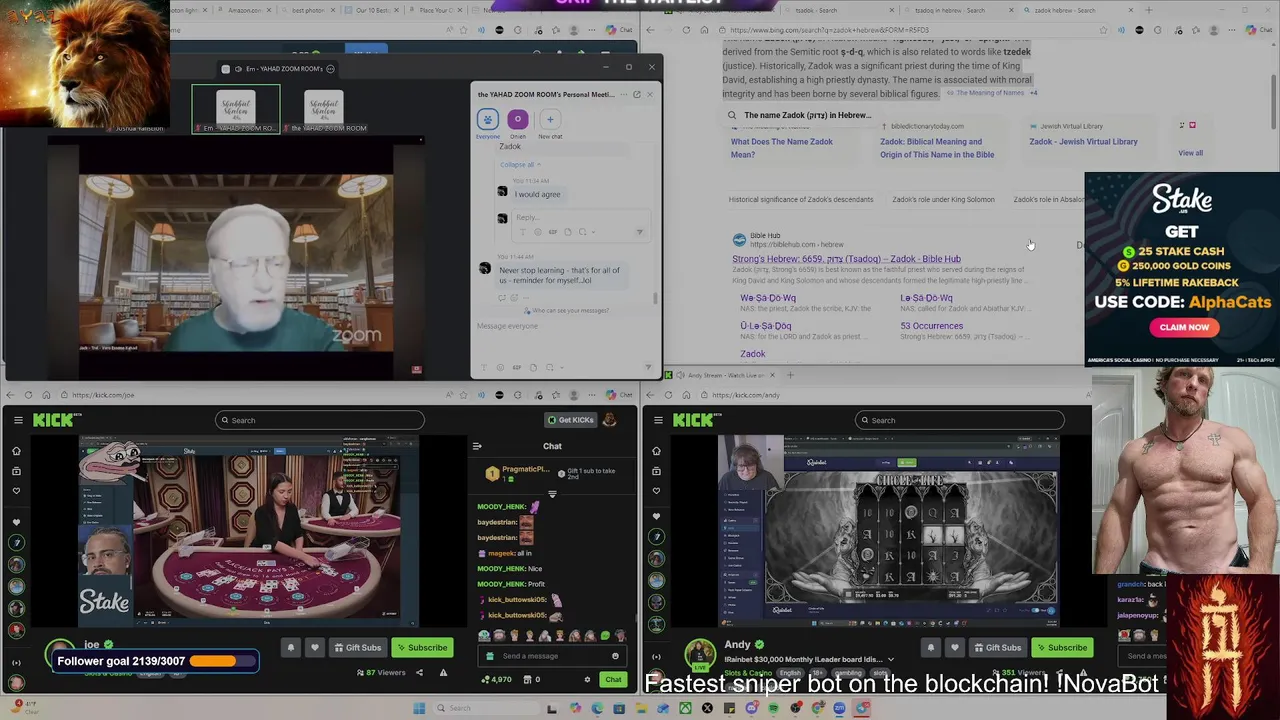Subscribe to Andy's Kick channel
The image size is (1280, 720).
pos(1061,647)
